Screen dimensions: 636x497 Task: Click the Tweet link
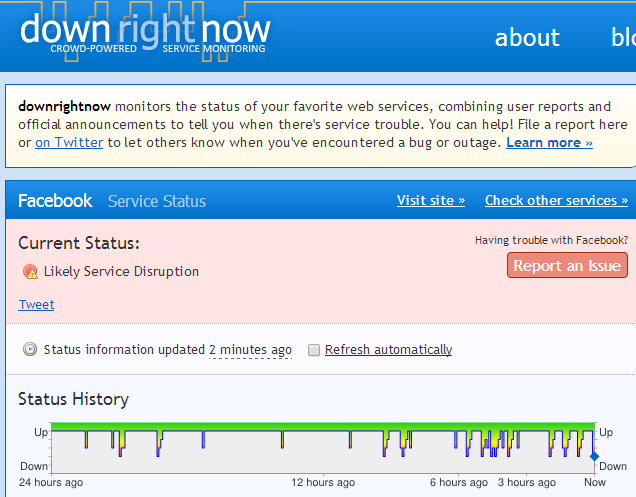click(36, 305)
